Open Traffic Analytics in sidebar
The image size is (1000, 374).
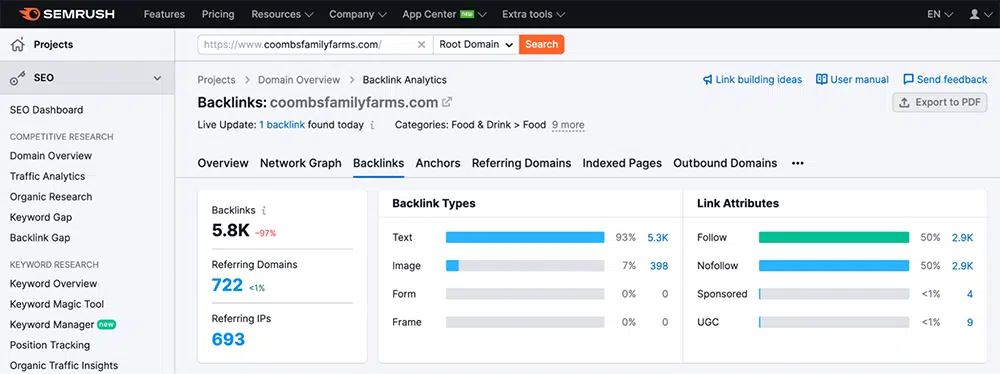pos(47,176)
